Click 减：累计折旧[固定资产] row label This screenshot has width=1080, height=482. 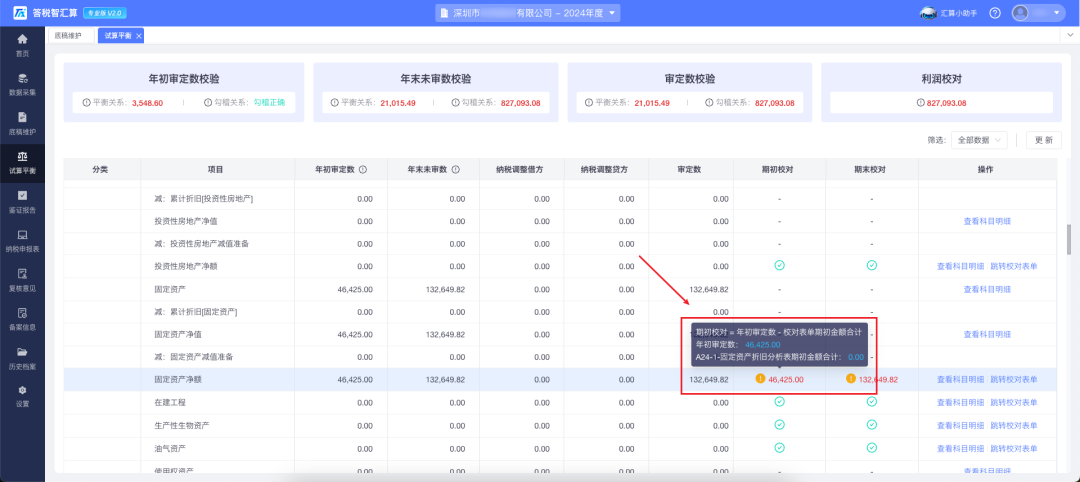(196, 312)
